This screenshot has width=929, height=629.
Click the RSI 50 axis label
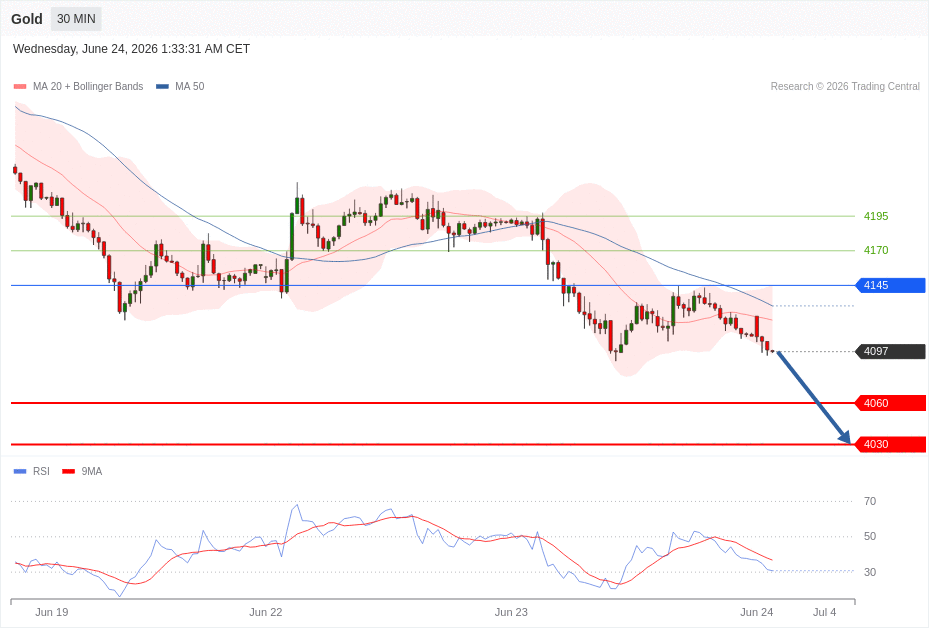(870, 537)
